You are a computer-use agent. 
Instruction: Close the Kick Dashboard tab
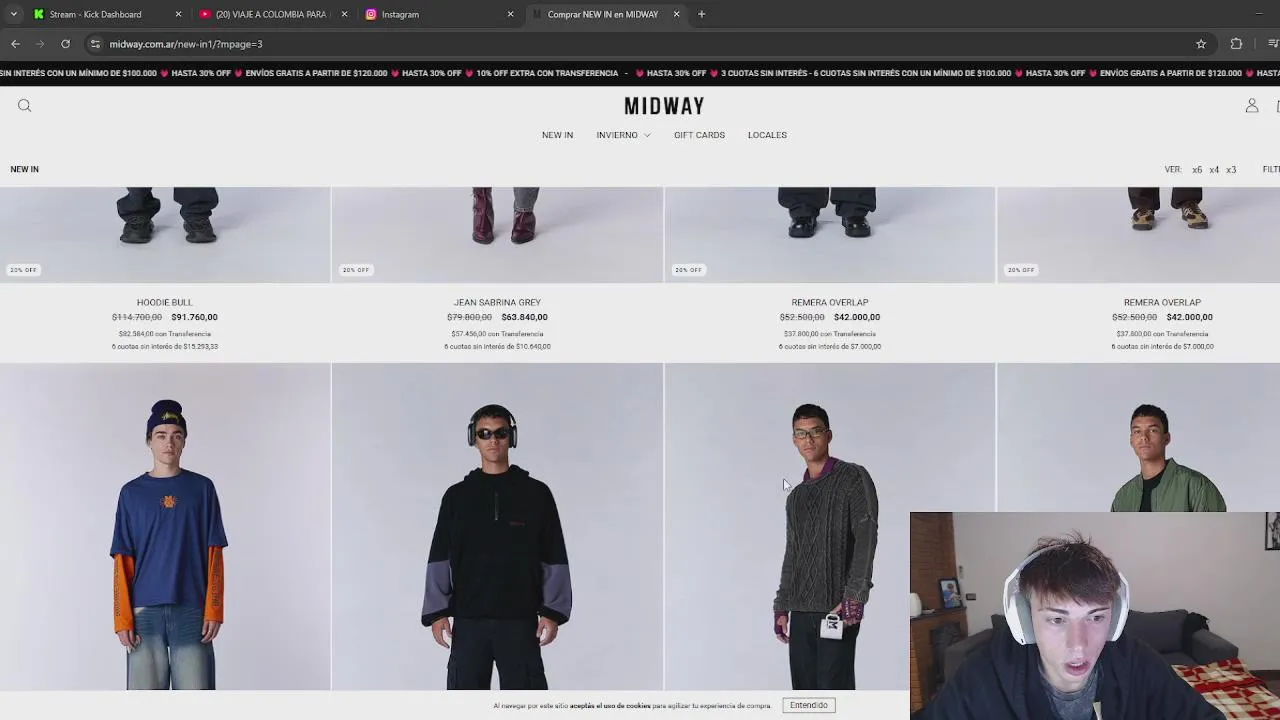(178, 14)
